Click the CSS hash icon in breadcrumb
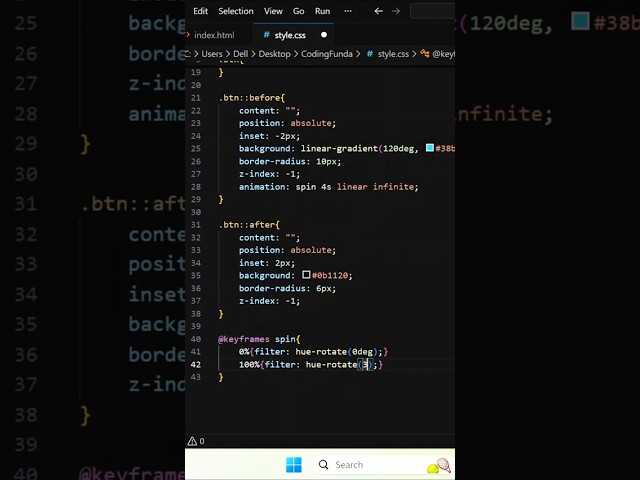640x480 pixels. (x=369, y=54)
